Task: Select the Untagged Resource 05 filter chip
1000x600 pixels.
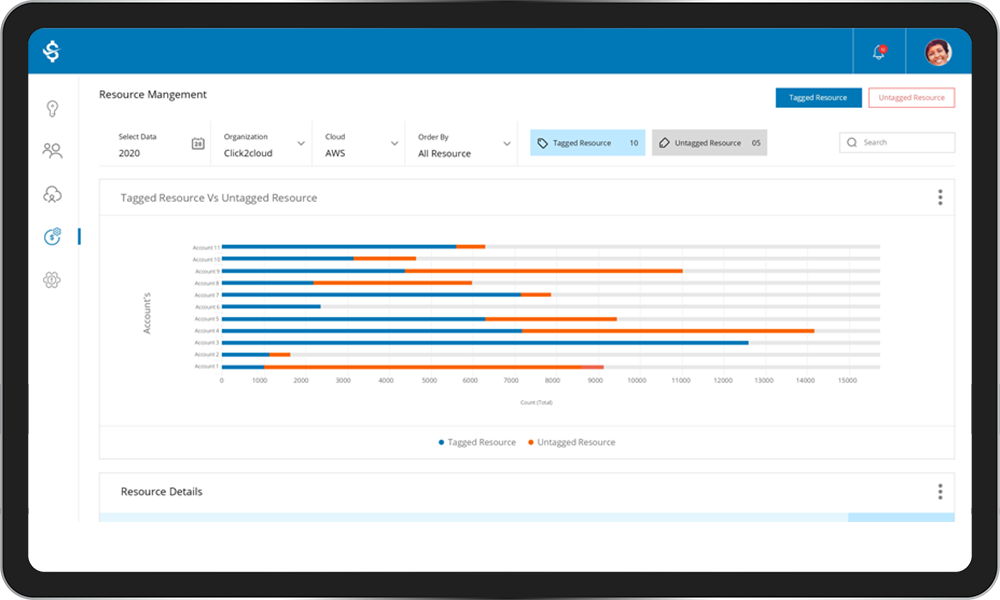Action: (709, 143)
